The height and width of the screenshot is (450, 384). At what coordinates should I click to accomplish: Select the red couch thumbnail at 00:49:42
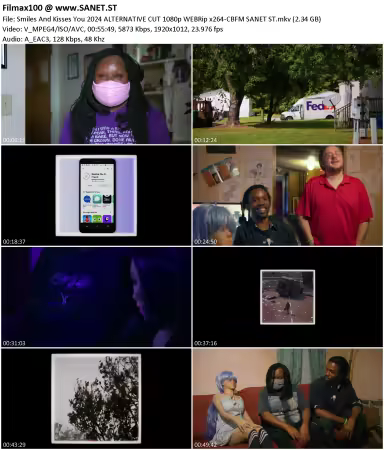point(288,399)
